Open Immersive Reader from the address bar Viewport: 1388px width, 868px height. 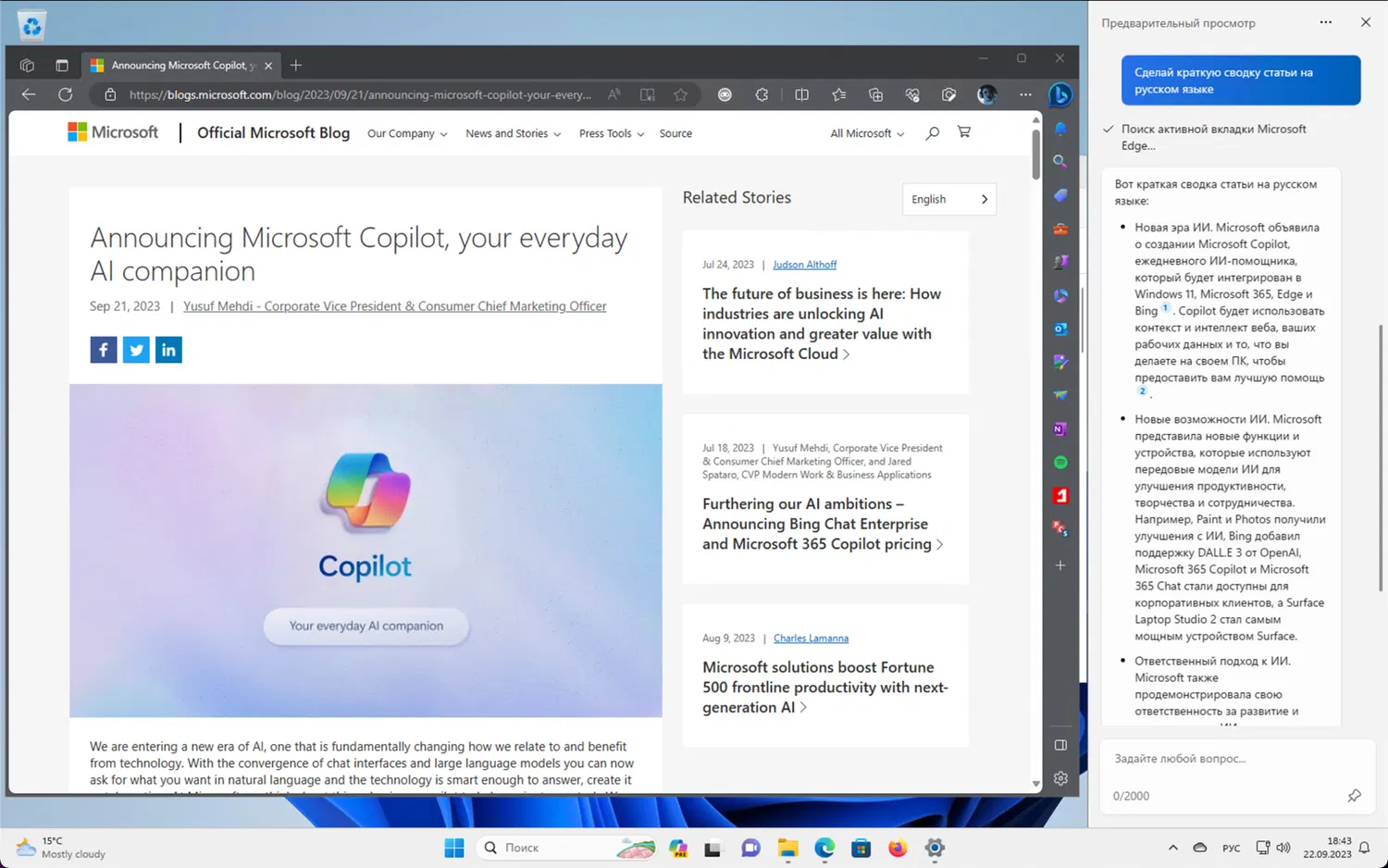tap(648, 94)
